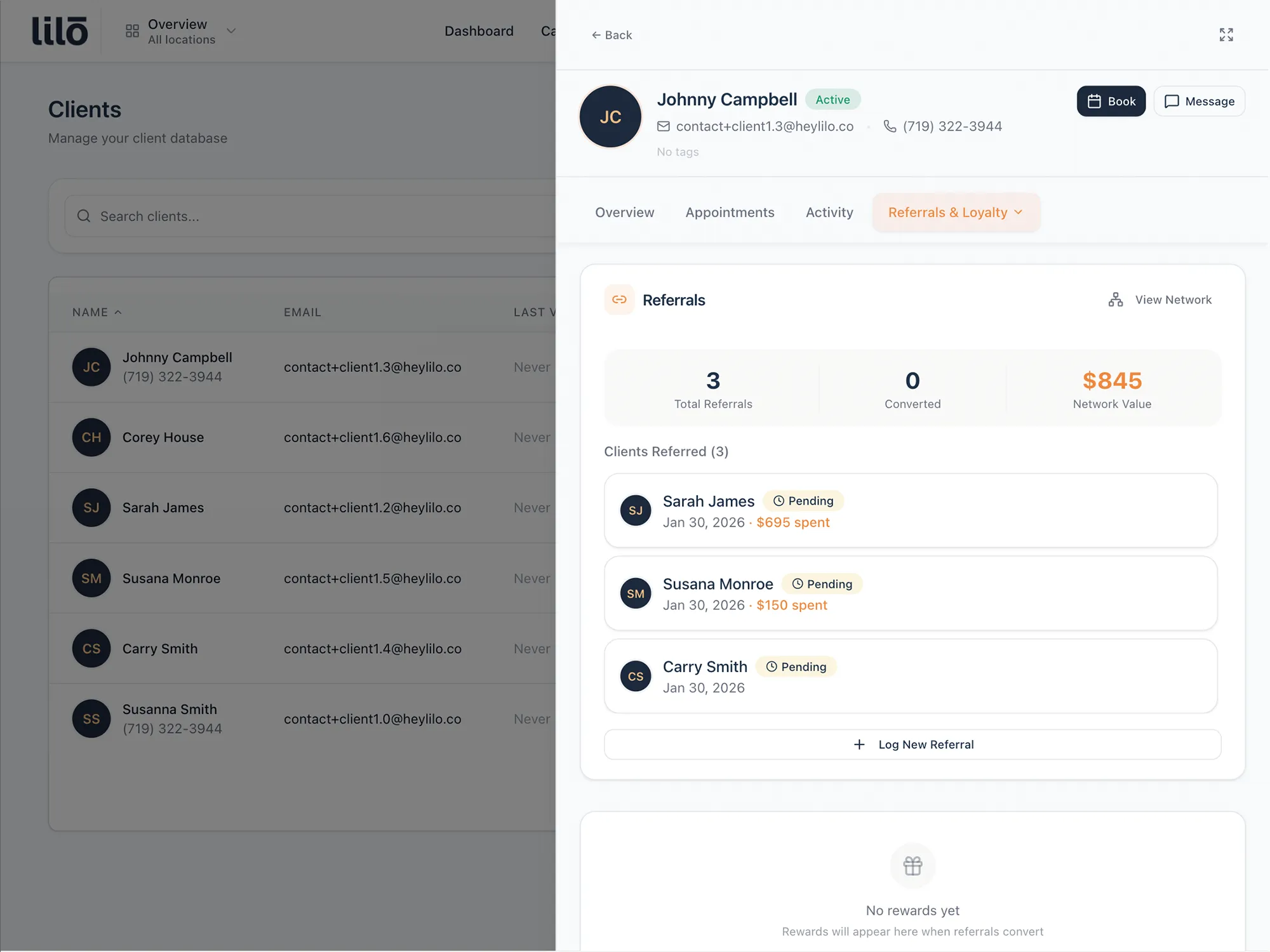Screen dimensions: 1270x952
Task: Click the orange link icon beside Referrals
Action: coord(618,300)
